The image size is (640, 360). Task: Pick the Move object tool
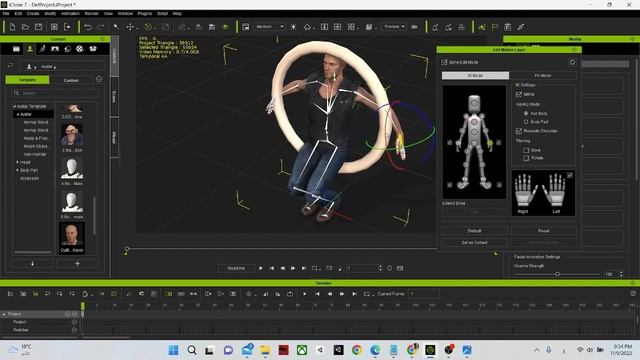[x=130, y=27]
